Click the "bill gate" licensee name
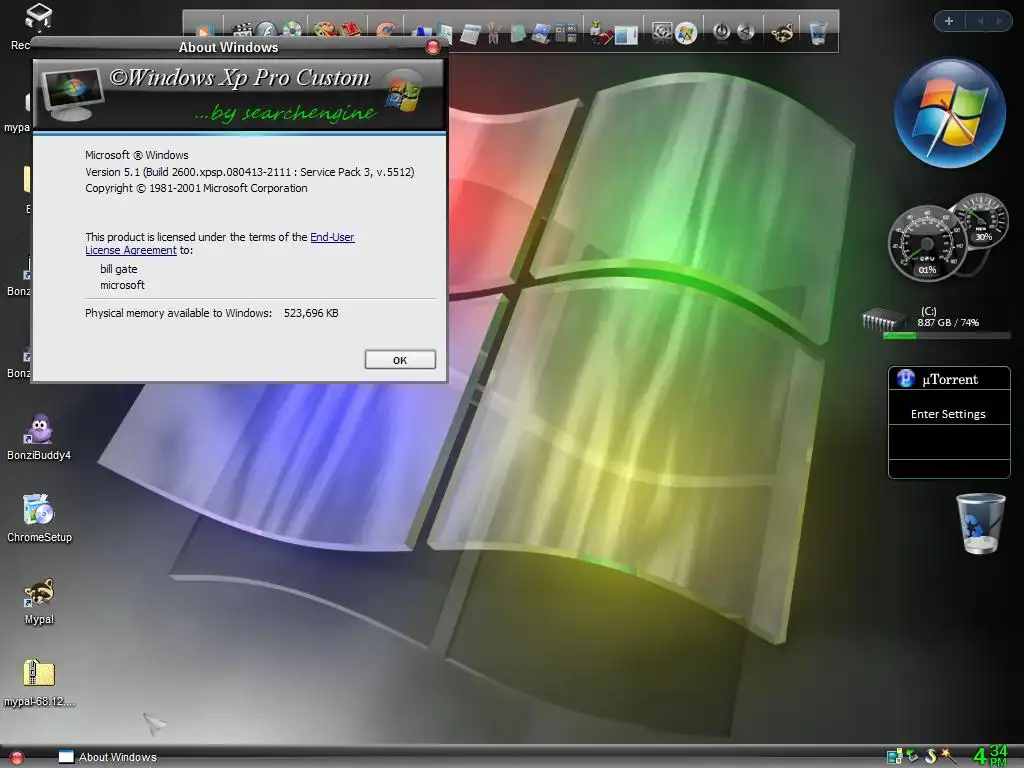 click(119, 269)
